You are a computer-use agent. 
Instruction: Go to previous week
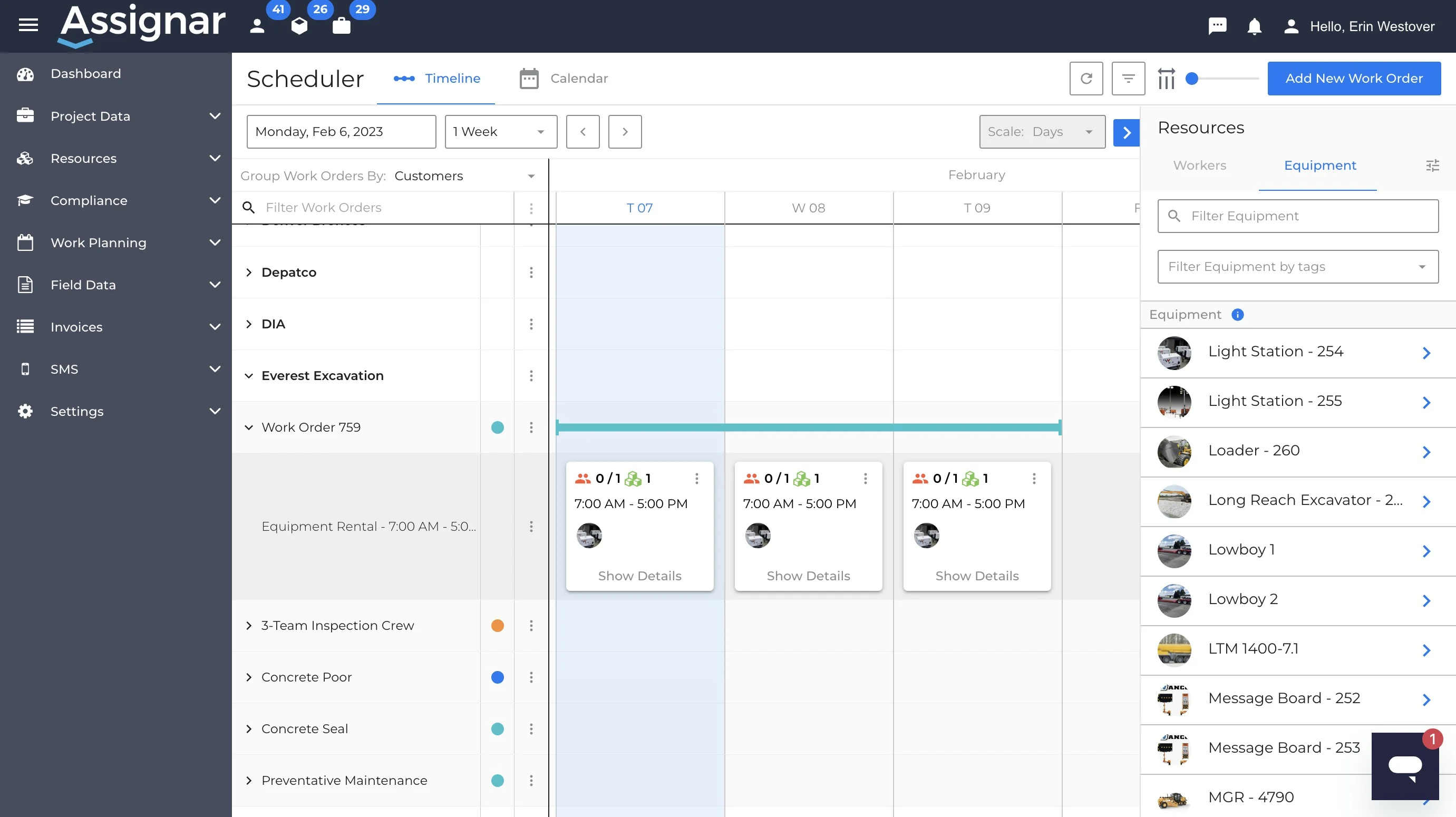pos(583,132)
